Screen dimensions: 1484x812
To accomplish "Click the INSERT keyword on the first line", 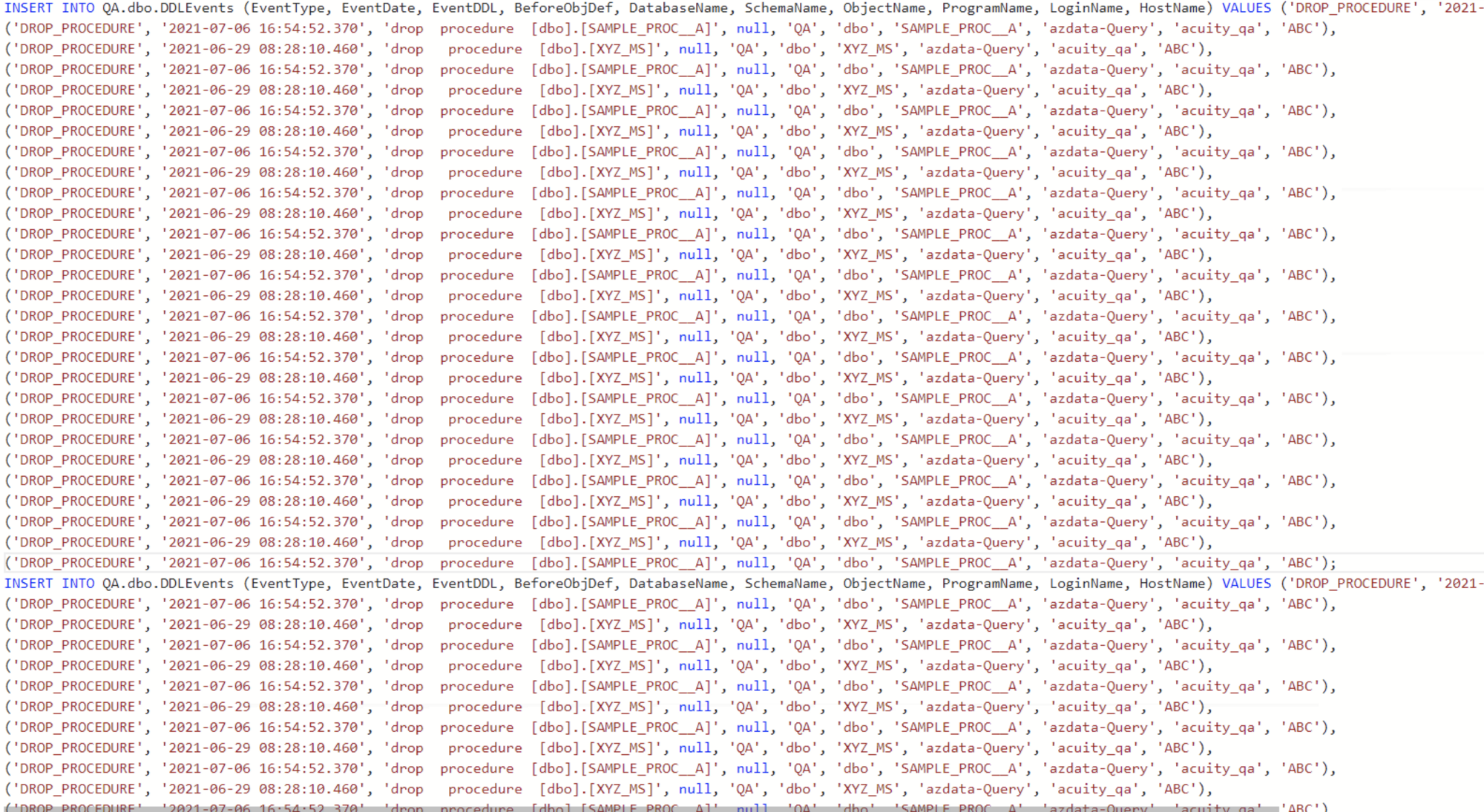I will click(28, 8).
